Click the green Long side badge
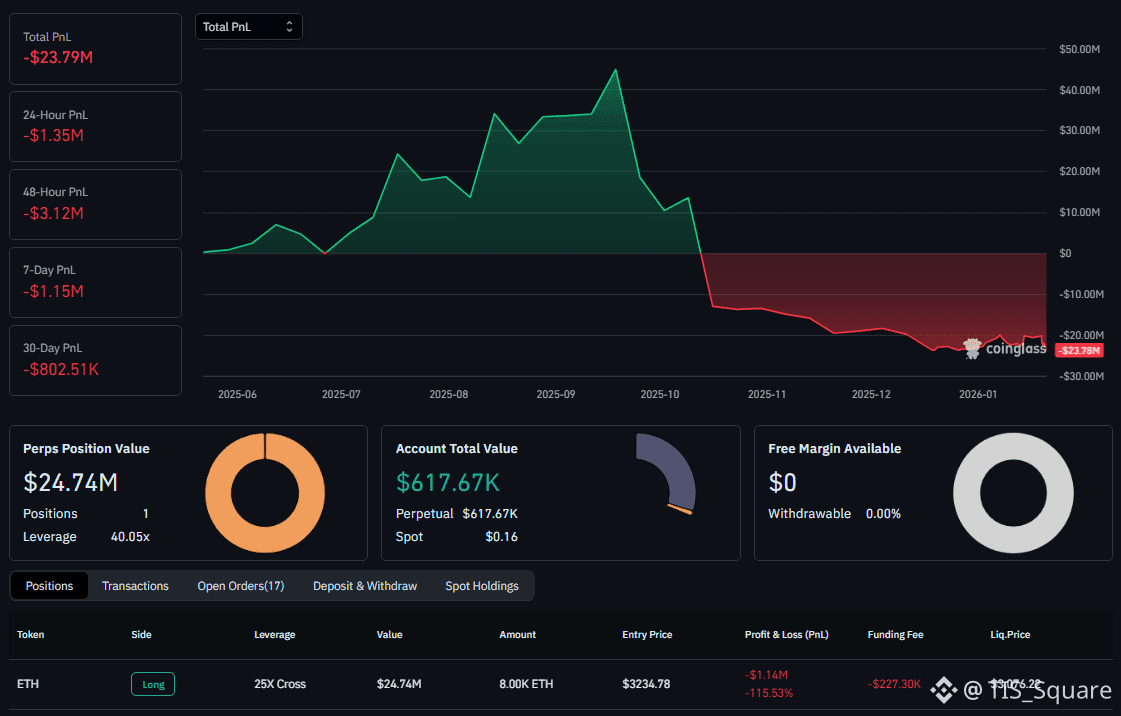 tap(153, 684)
